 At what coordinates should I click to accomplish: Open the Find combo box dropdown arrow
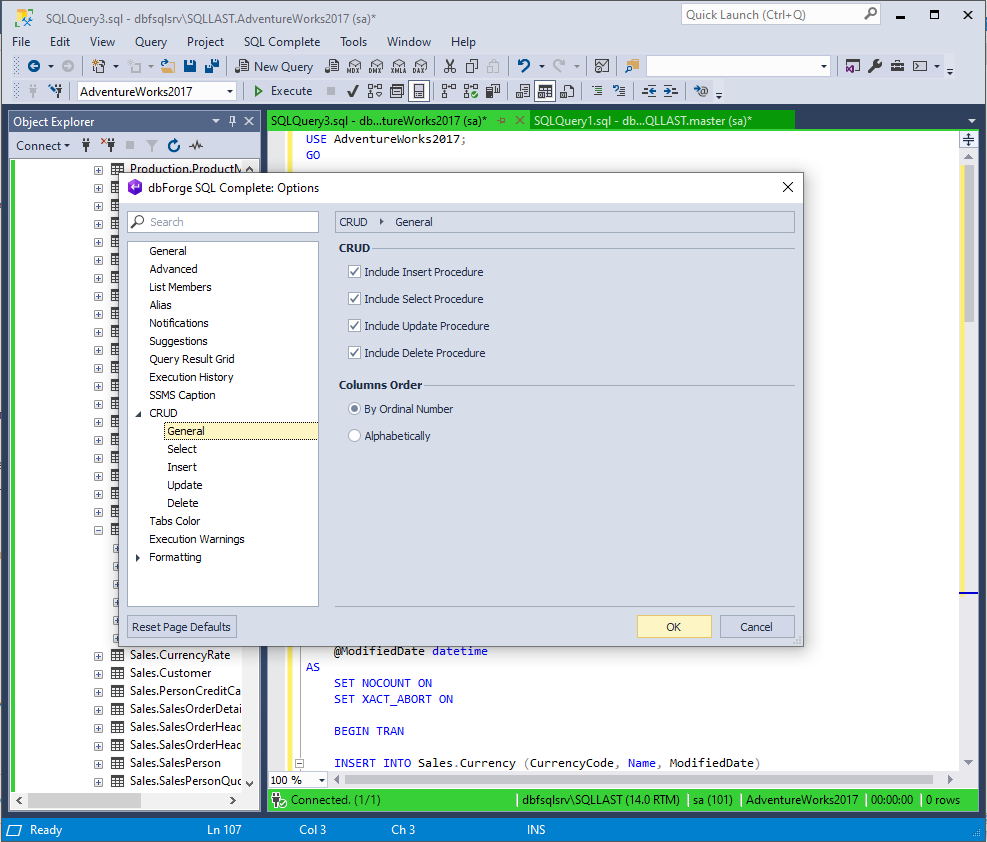(823, 66)
